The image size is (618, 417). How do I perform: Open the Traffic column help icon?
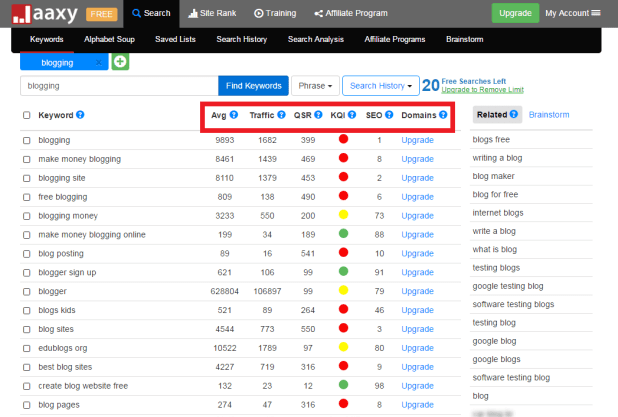click(x=281, y=115)
